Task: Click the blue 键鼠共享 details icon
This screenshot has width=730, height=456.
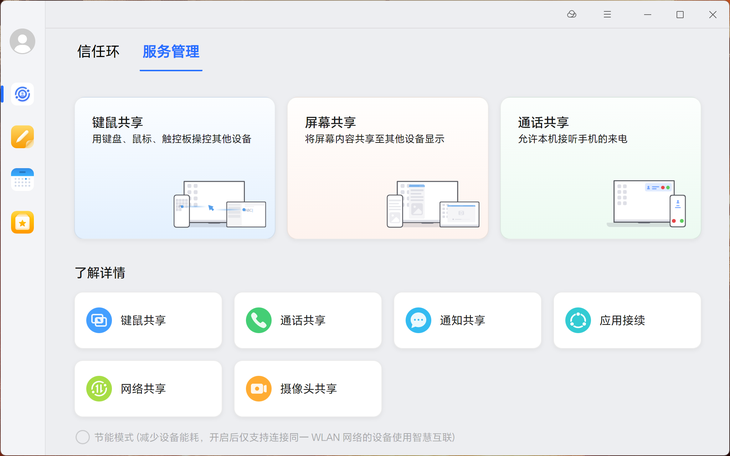Action: click(x=99, y=320)
